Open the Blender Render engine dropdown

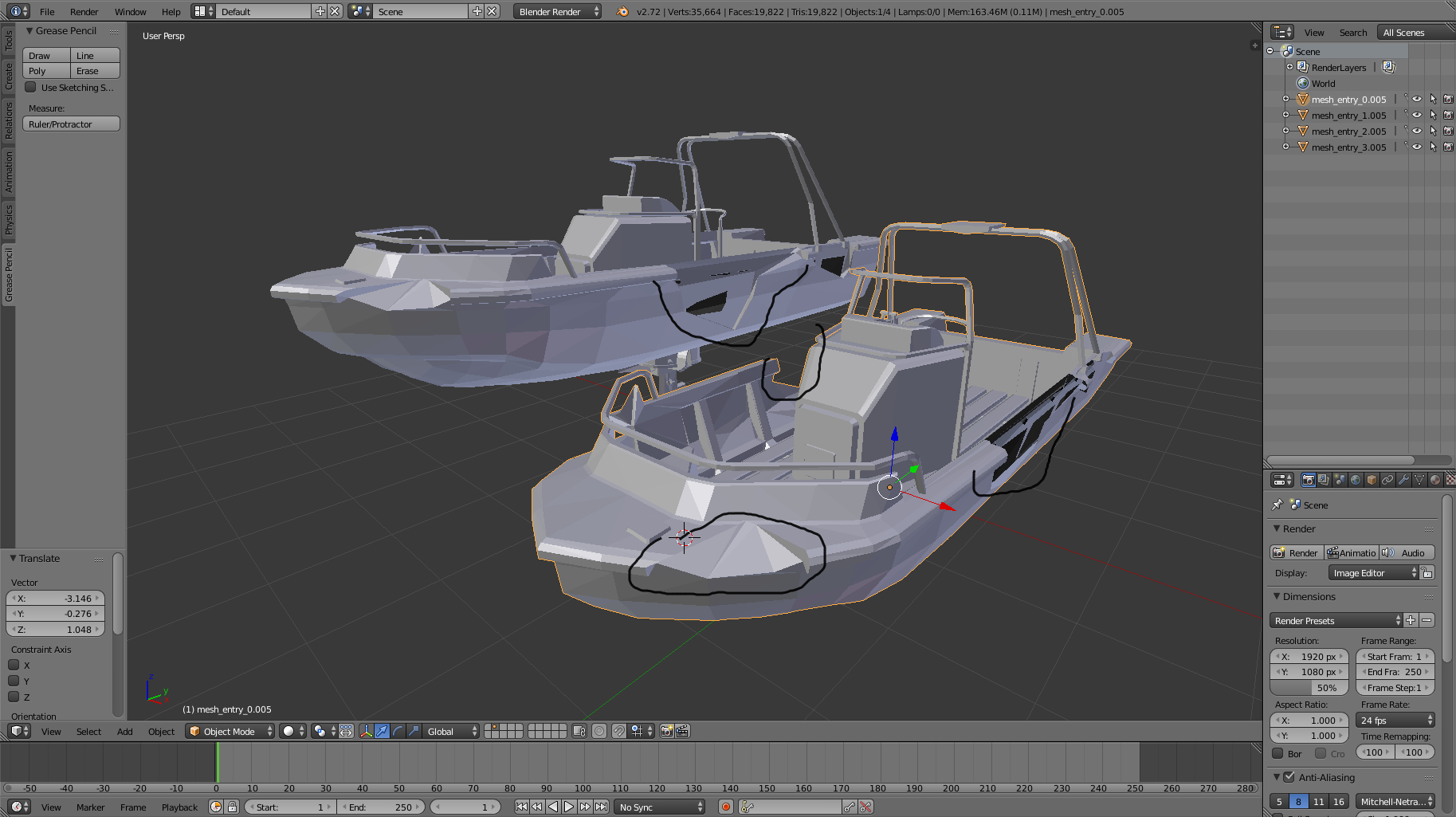(x=558, y=11)
